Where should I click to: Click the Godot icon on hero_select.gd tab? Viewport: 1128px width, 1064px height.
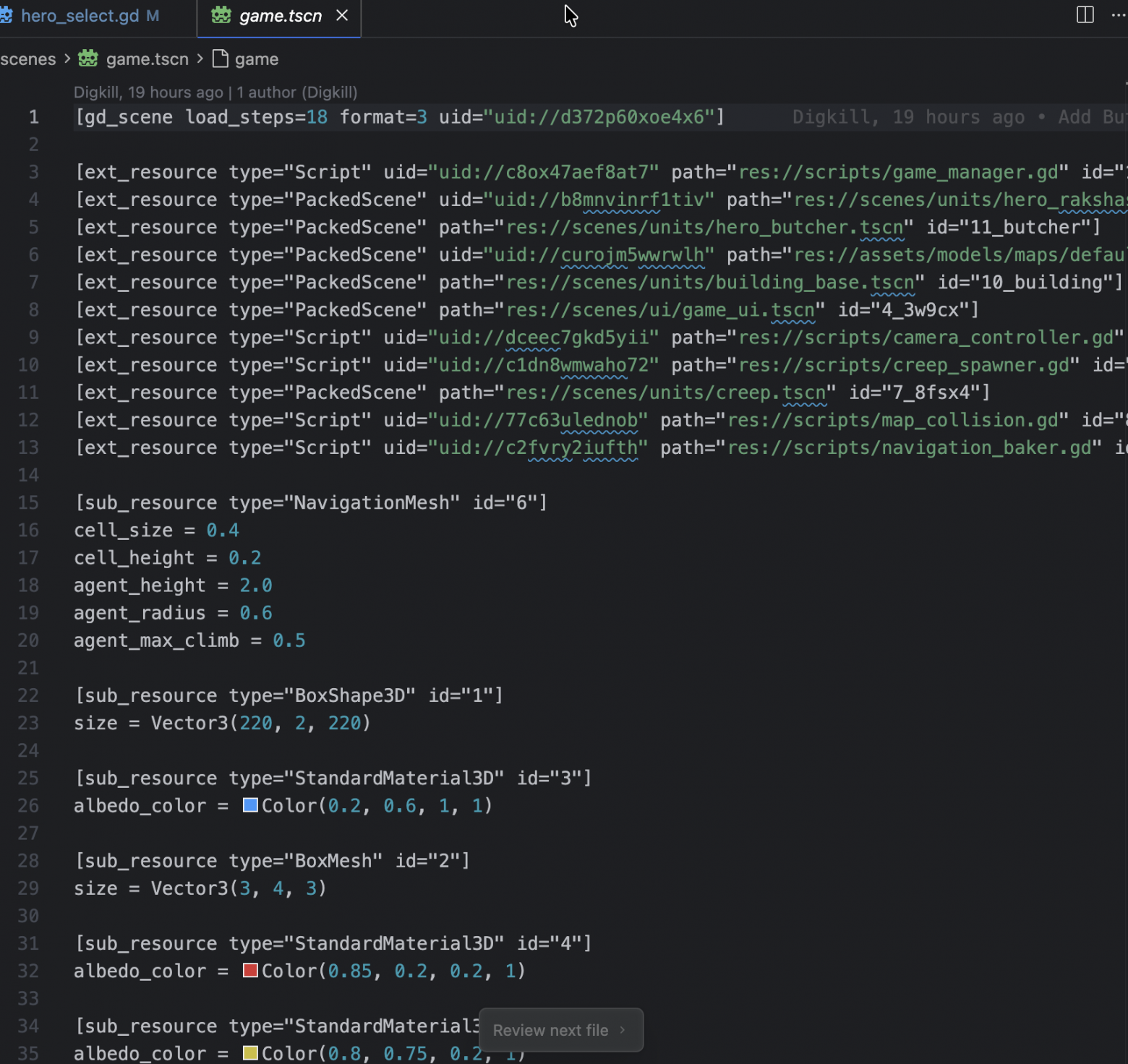(x=6, y=15)
